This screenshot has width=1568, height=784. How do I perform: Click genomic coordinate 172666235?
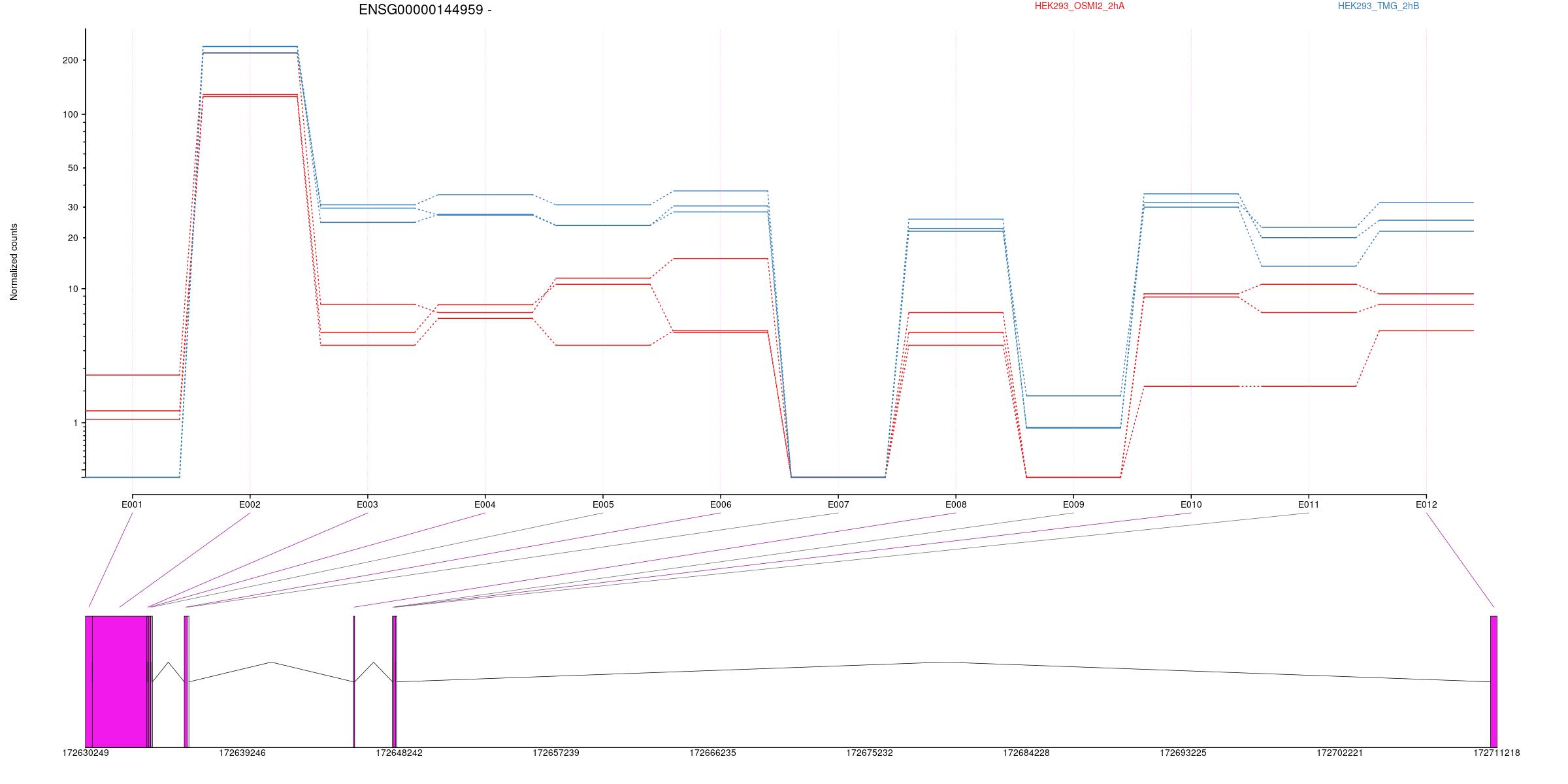coord(713,753)
